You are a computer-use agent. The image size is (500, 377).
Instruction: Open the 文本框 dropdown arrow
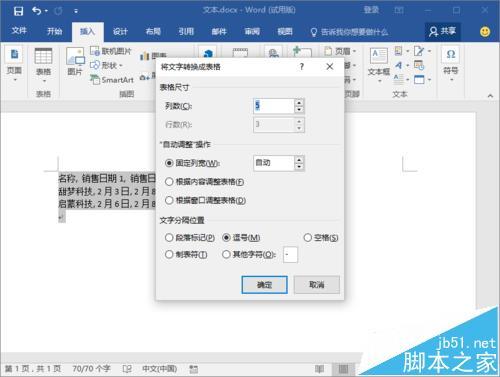(x=379, y=81)
